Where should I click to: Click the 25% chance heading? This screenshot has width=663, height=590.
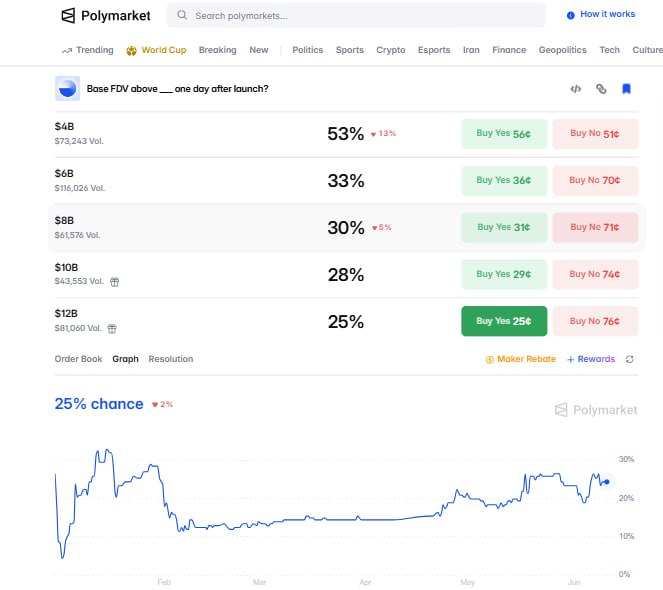(99, 404)
